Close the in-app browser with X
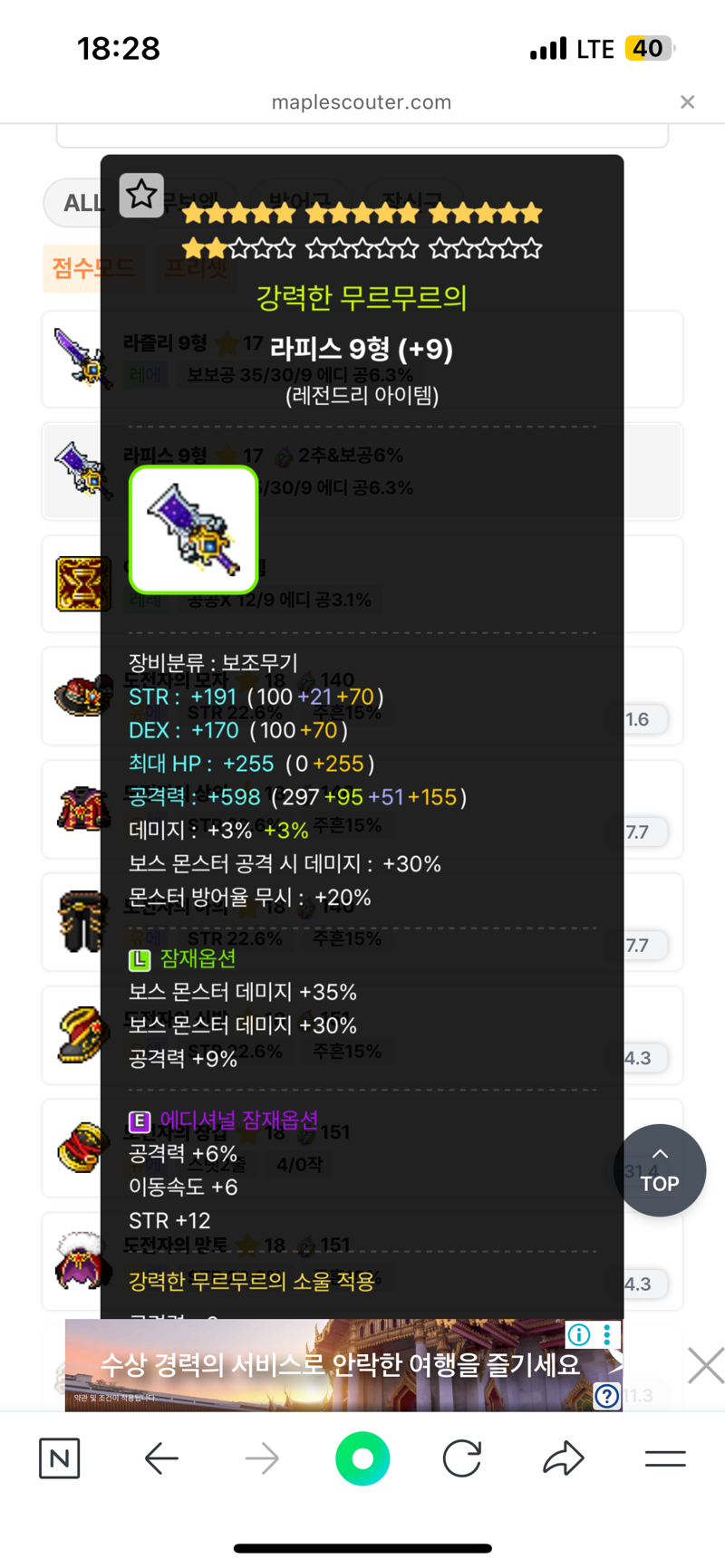The image size is (725, 1568). pos(688,101)
